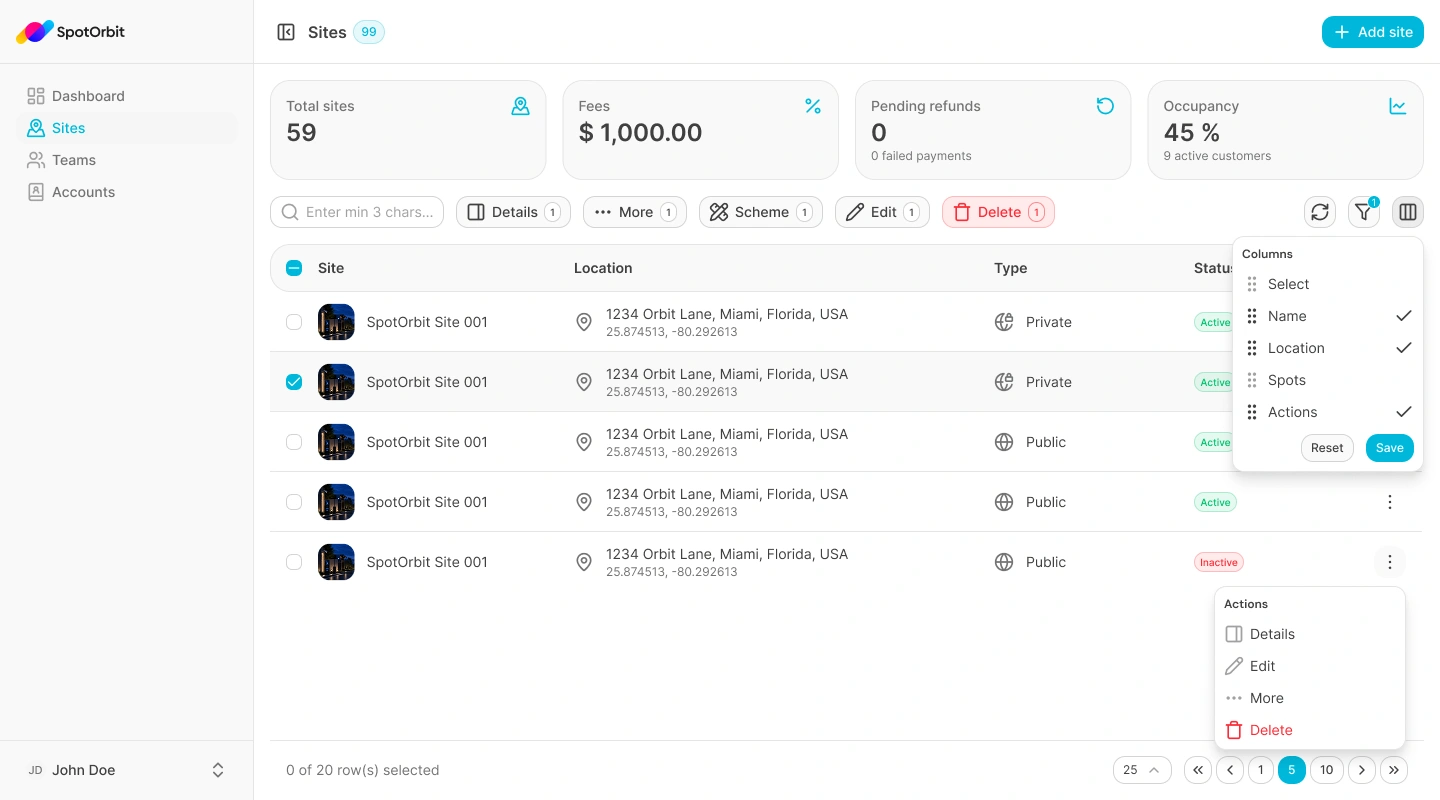This screenshot has width=1440, height=800.
Task: Go to page 10
Action: pos(1326,770)
